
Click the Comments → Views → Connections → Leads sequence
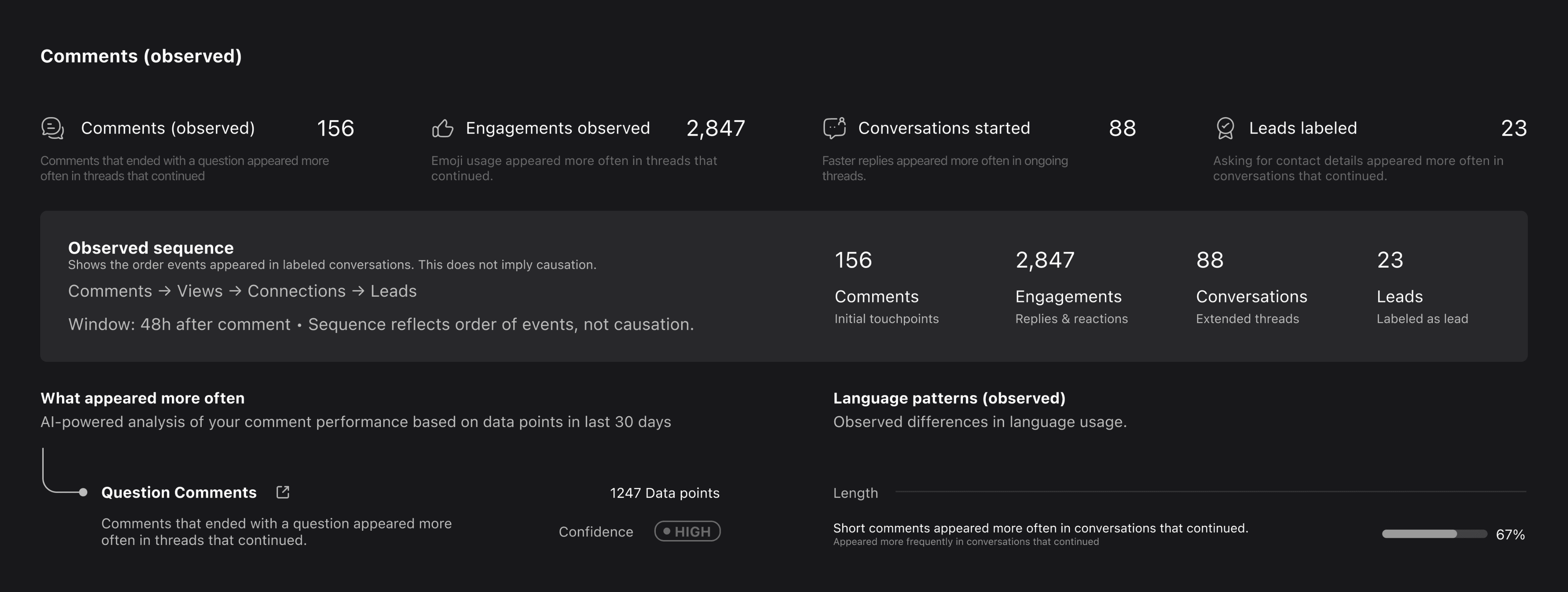click(x=242, y=291)
